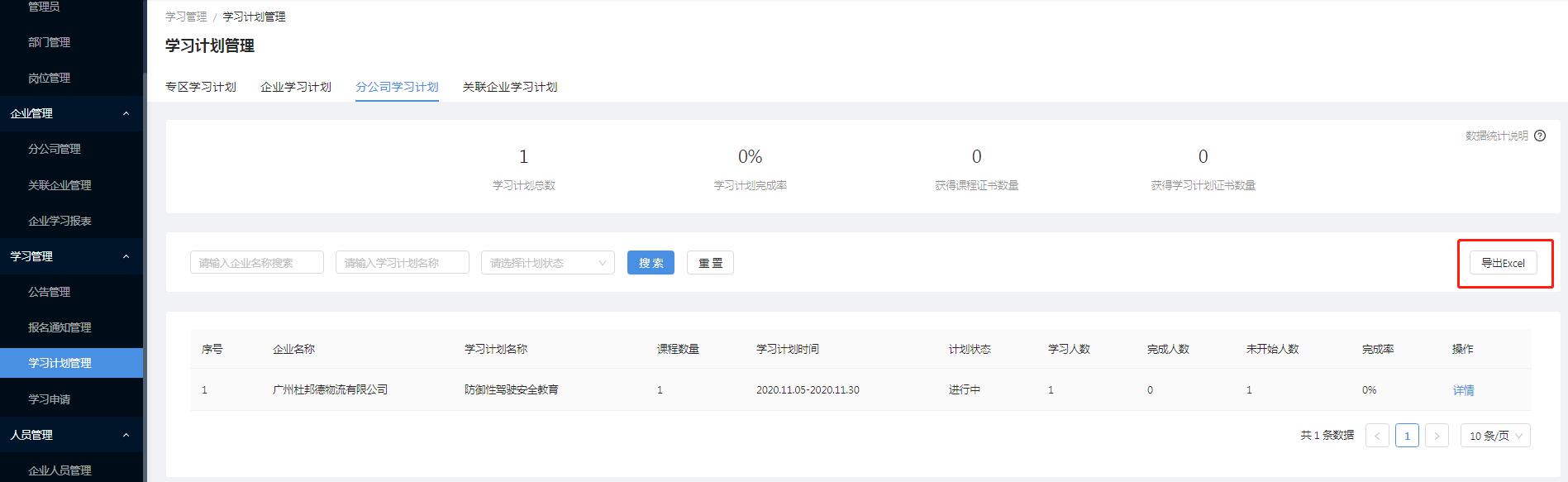Click the 重置 reset button
Screen dimensions: 1568x482
coord(710,263)
